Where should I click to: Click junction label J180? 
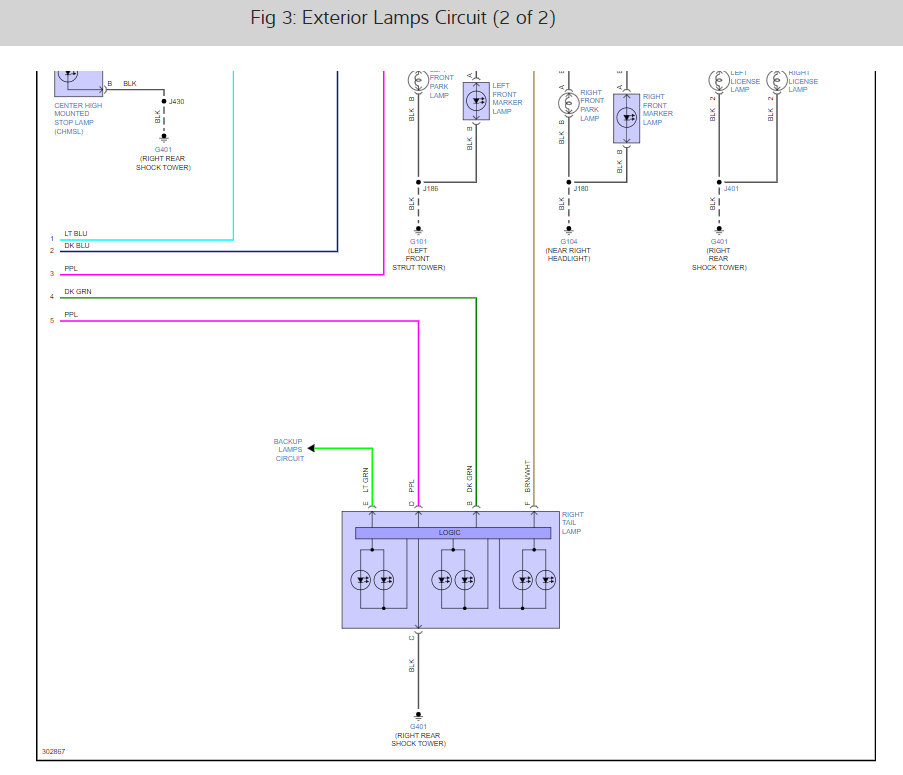pos(580,188)
